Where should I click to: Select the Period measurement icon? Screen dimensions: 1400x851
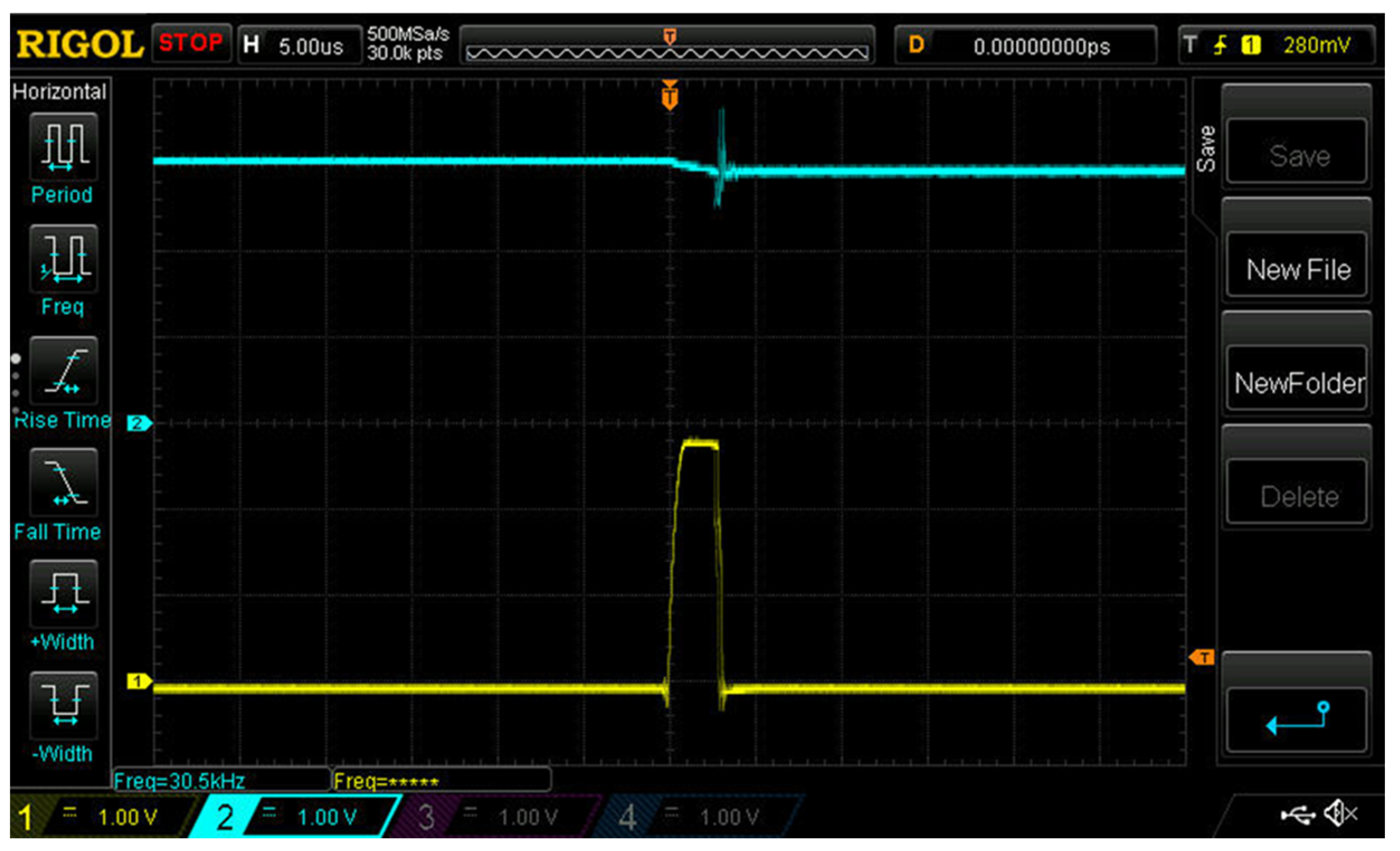coord(64,147)
